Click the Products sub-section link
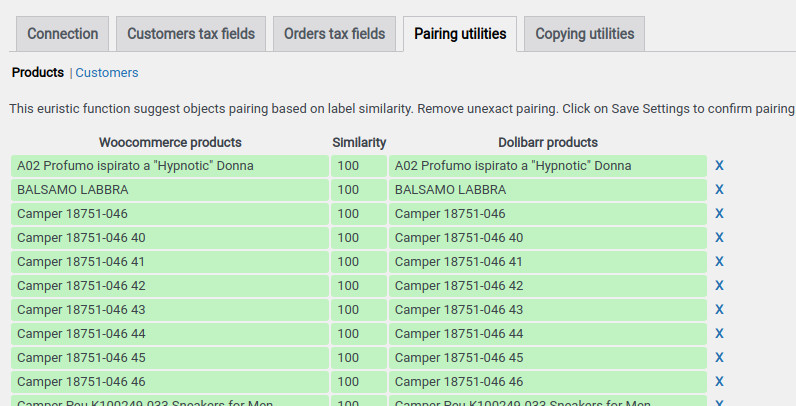Image resolution: width=796 pixels, height=406 pixels. [x=38, y=73]
